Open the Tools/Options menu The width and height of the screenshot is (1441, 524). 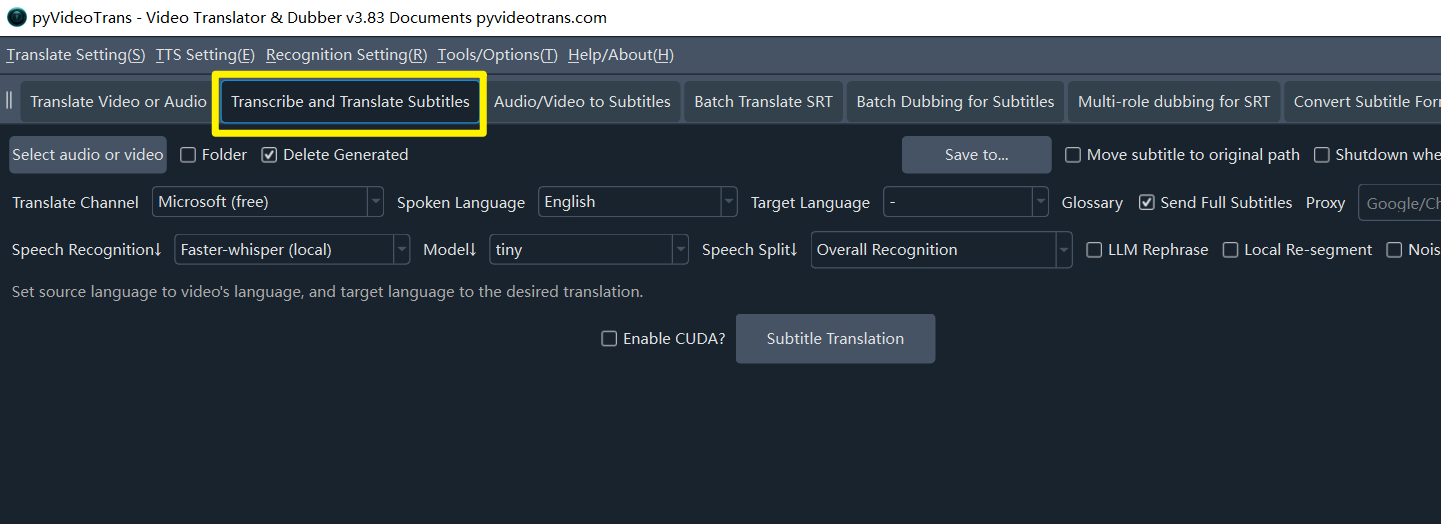tap(497, 55)
